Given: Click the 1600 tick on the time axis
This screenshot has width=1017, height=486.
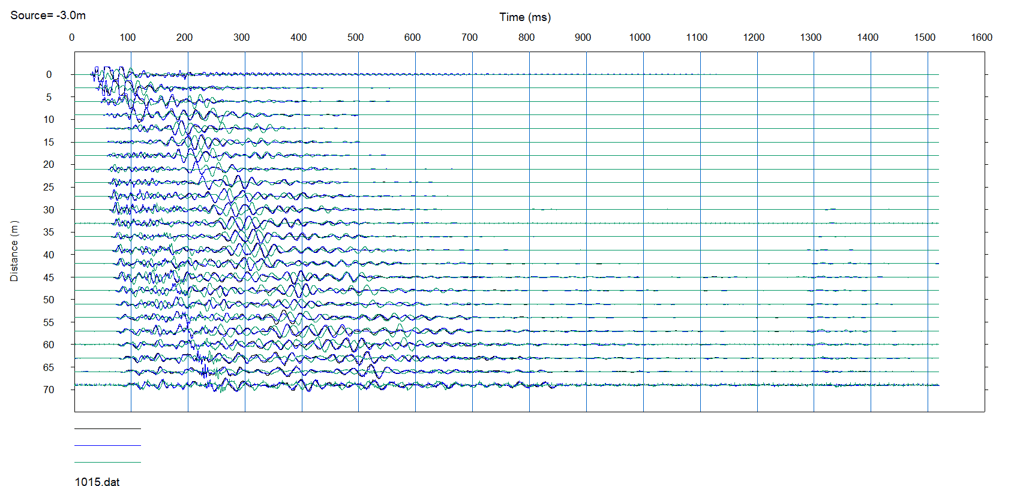Looking at the screenshot, I should point(982,37).
